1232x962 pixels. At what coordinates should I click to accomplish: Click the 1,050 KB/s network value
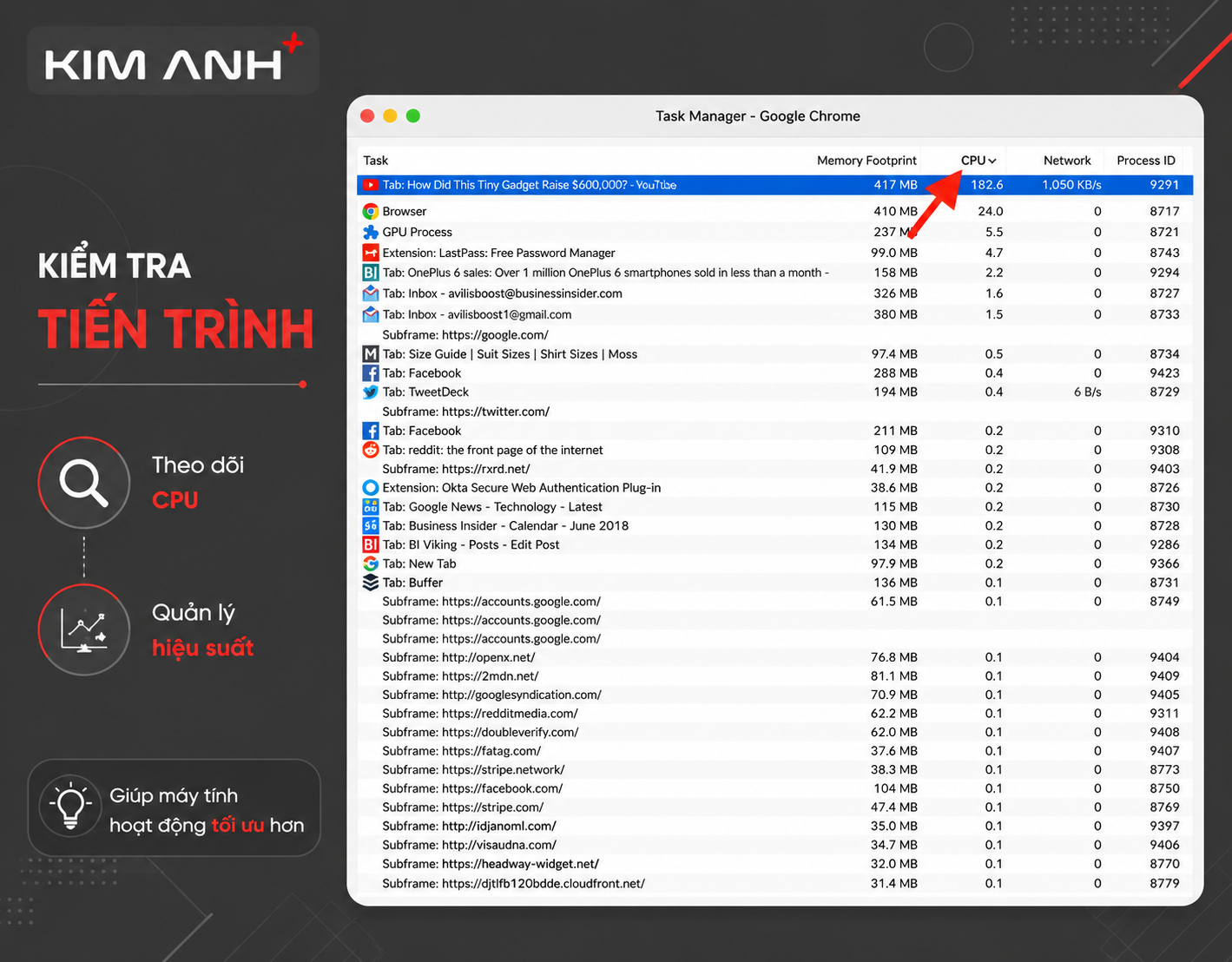point(1071,185)
